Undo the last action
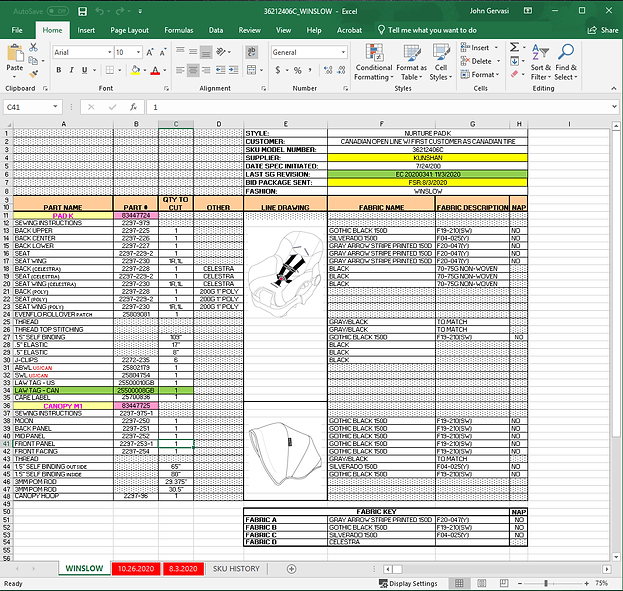Viewport: 623px width, 591px height. 99,12
